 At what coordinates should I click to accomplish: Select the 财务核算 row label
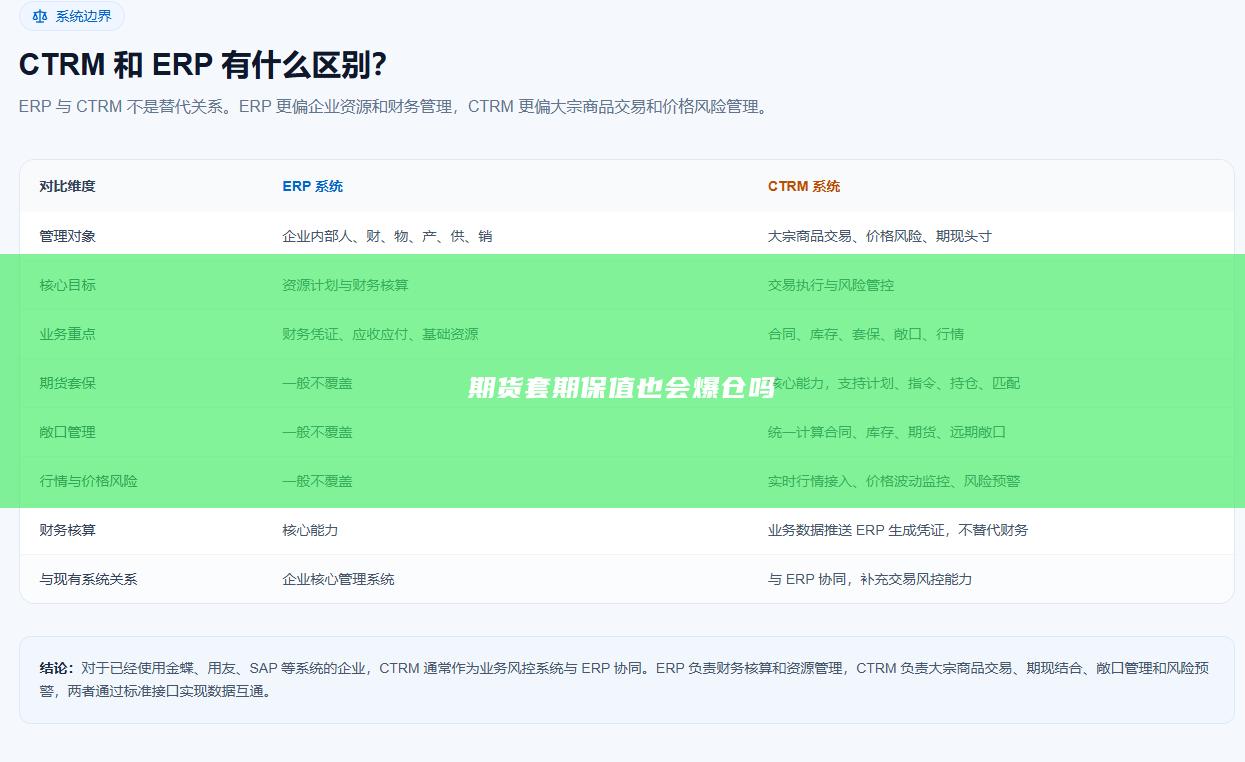point(68,530)
